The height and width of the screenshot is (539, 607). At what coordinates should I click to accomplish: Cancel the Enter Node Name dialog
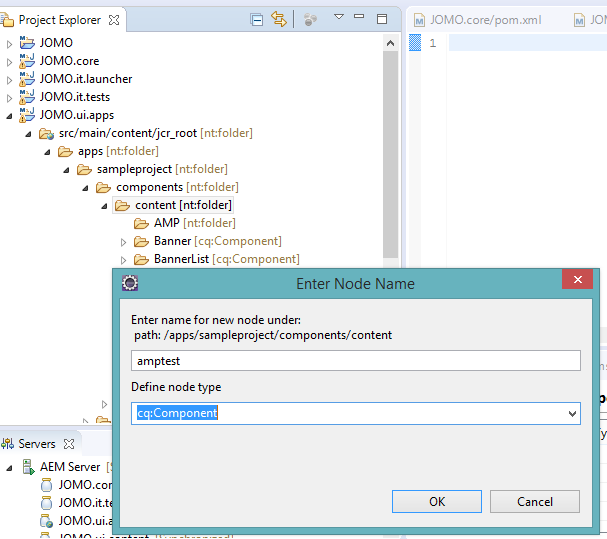pyautogui.click(x=535, y=501)
